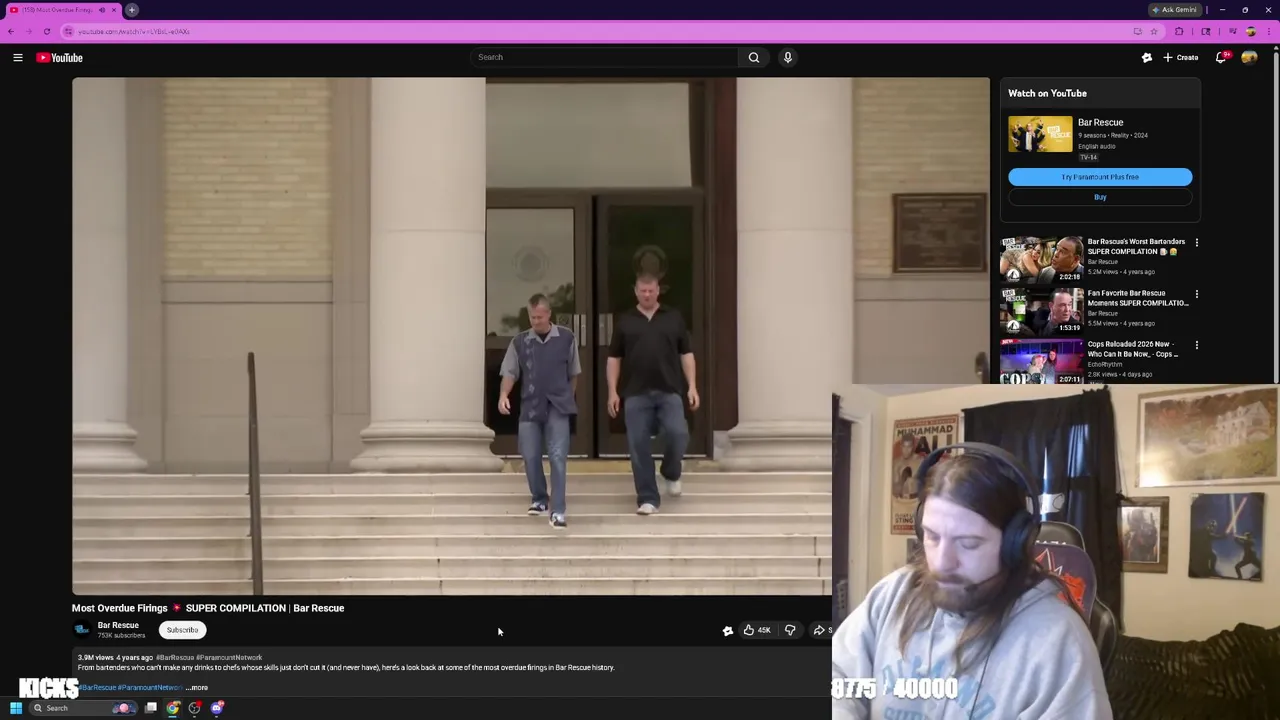The height and width of the screenshot is (720, 1280).
Task: Open YouTube notifications bell
Action: [x=1221, y=58]
